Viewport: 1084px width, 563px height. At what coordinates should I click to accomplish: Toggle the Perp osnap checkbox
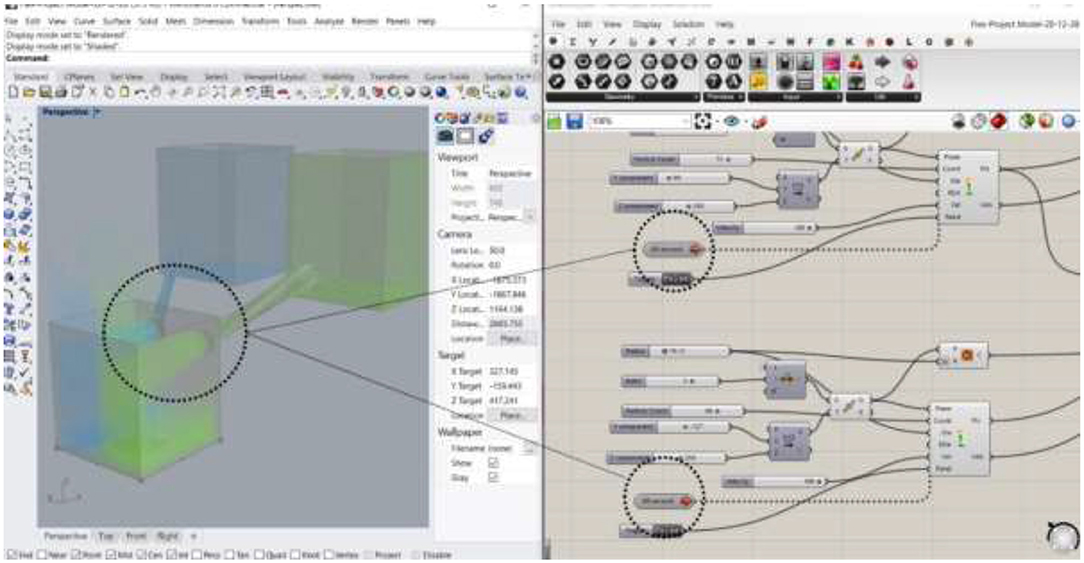(197, 555)
